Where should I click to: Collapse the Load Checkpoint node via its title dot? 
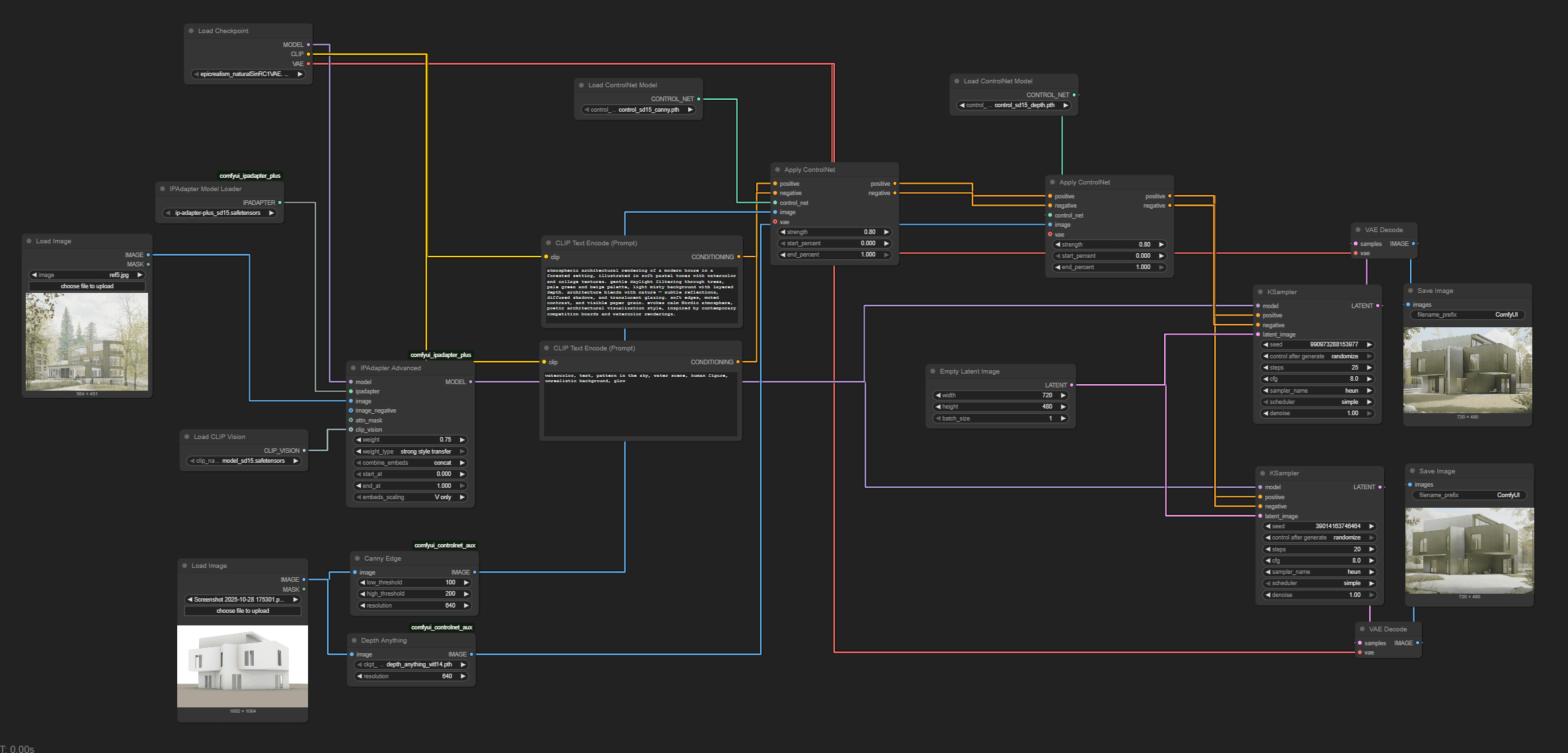[191, 31]
